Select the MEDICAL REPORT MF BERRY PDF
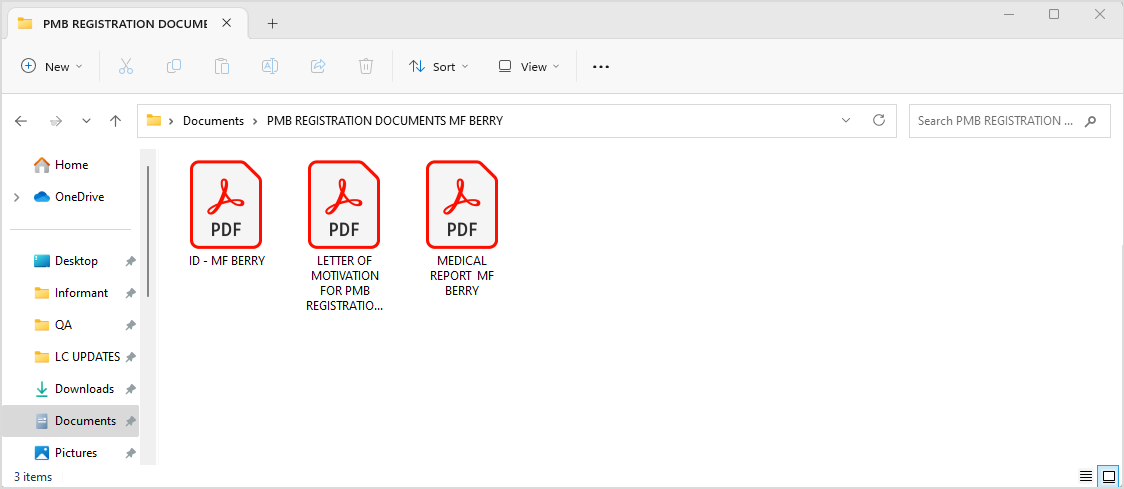The image size is (1124, 489). 462,229
